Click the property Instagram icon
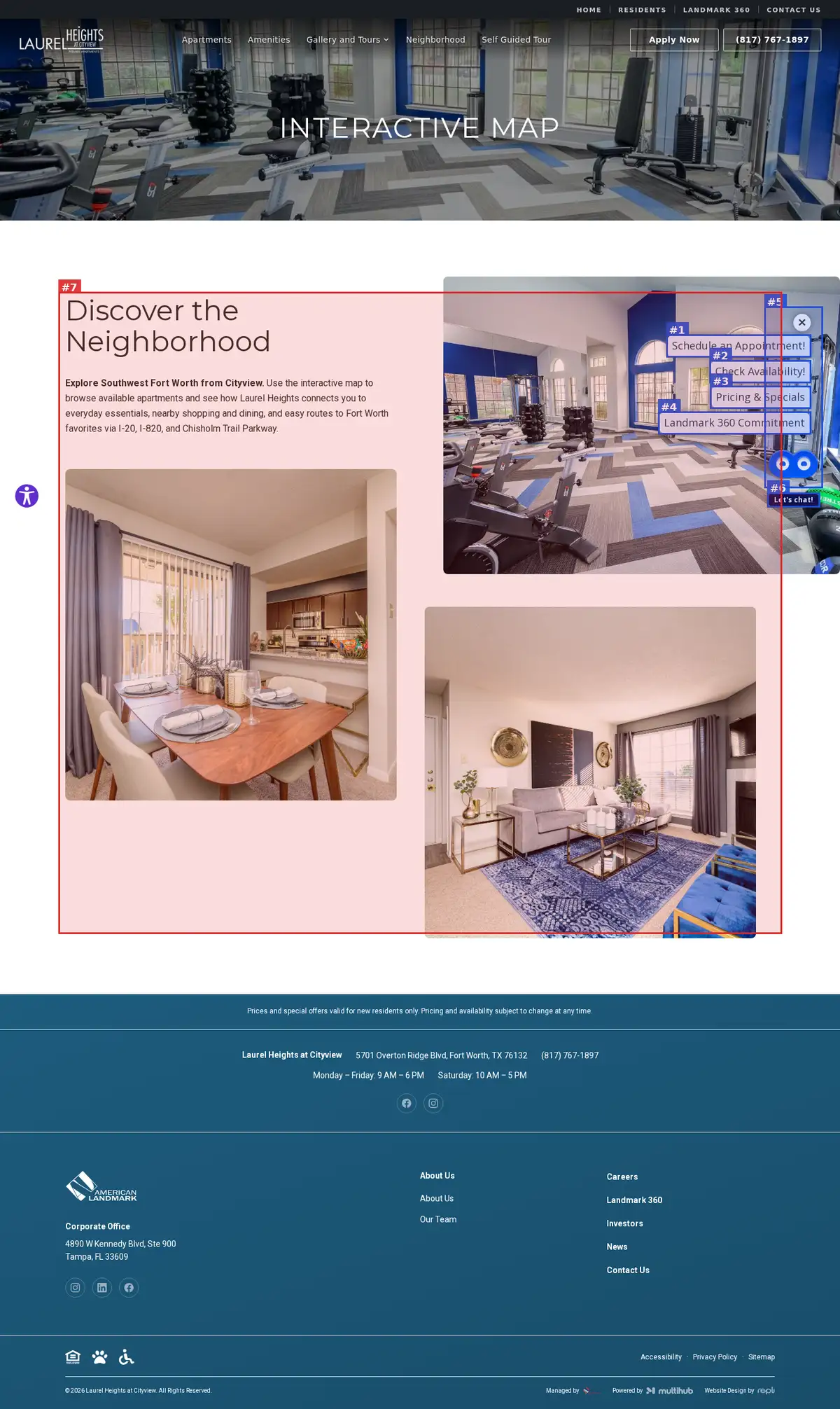The height and width of the screenshot is (1409, 840). click(433, 1103)
